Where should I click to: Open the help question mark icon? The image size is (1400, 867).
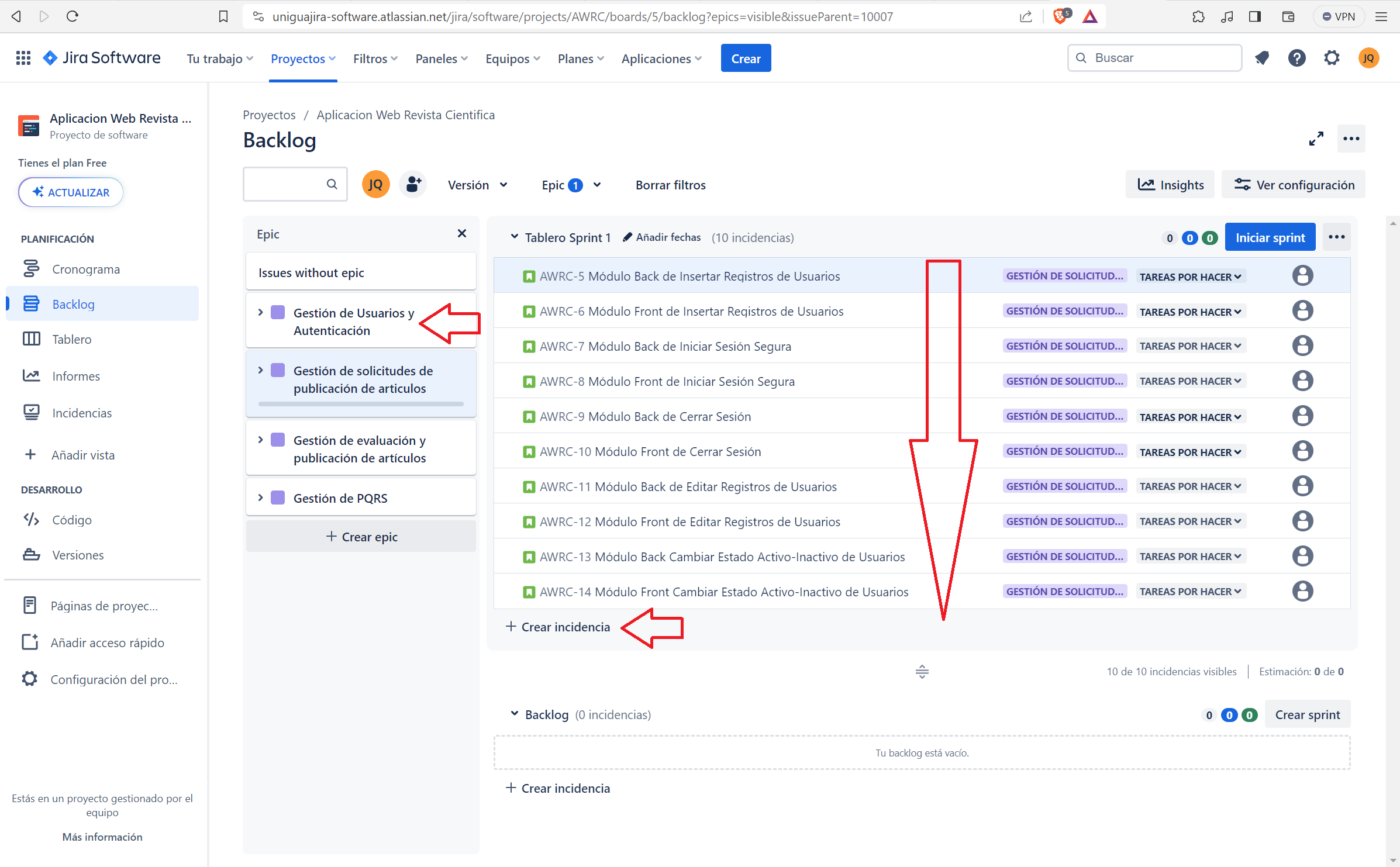tap(1296, 58)
